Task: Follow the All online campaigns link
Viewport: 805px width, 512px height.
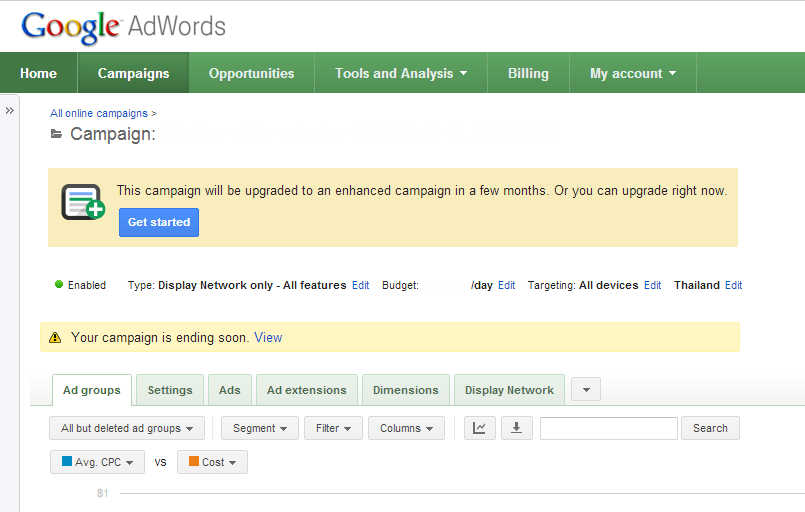Action: click(x=99, y=113)
